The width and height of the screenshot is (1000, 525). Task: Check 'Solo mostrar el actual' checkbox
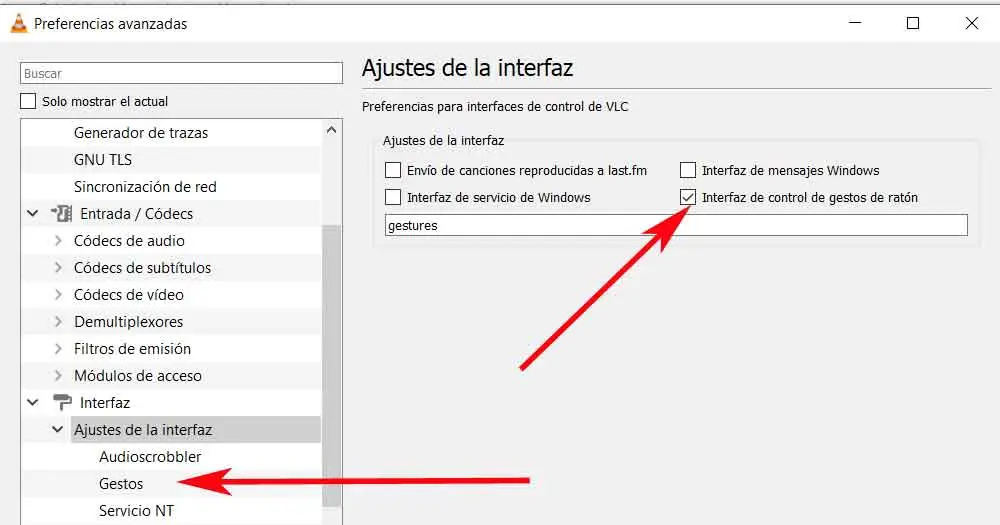pos(28,101)
